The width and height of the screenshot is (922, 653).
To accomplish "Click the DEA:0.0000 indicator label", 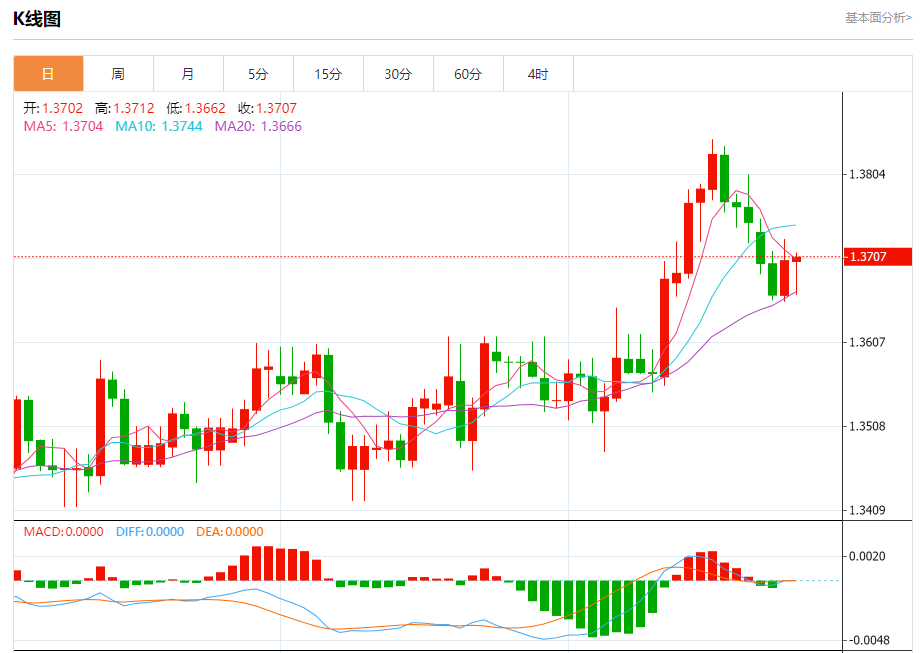I will (x=230, y=532).
